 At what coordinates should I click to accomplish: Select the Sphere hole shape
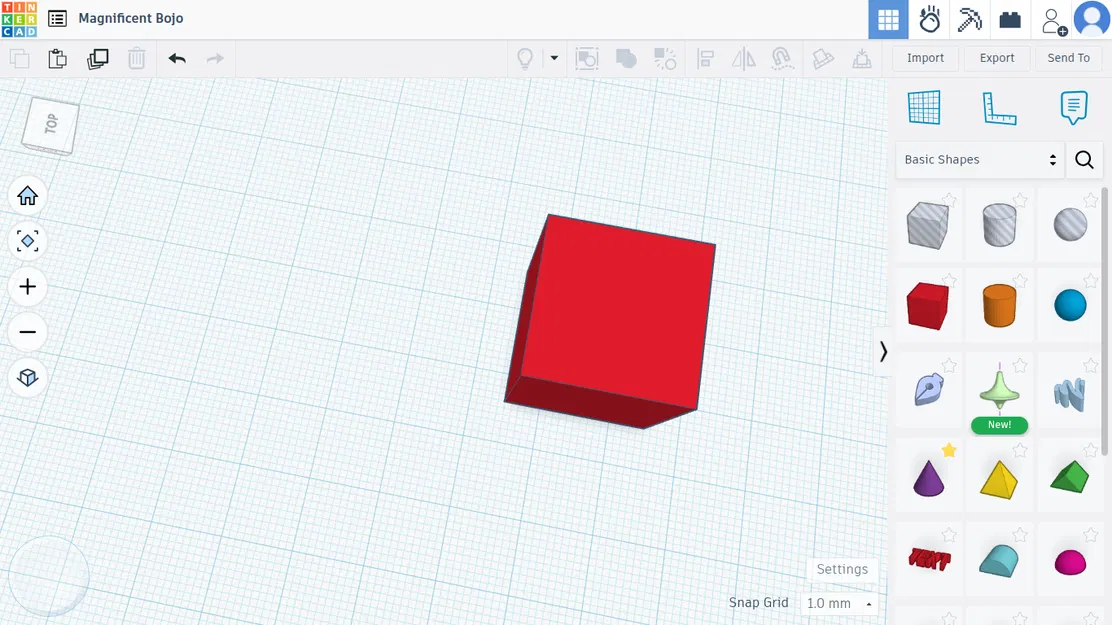[1070, 225]
